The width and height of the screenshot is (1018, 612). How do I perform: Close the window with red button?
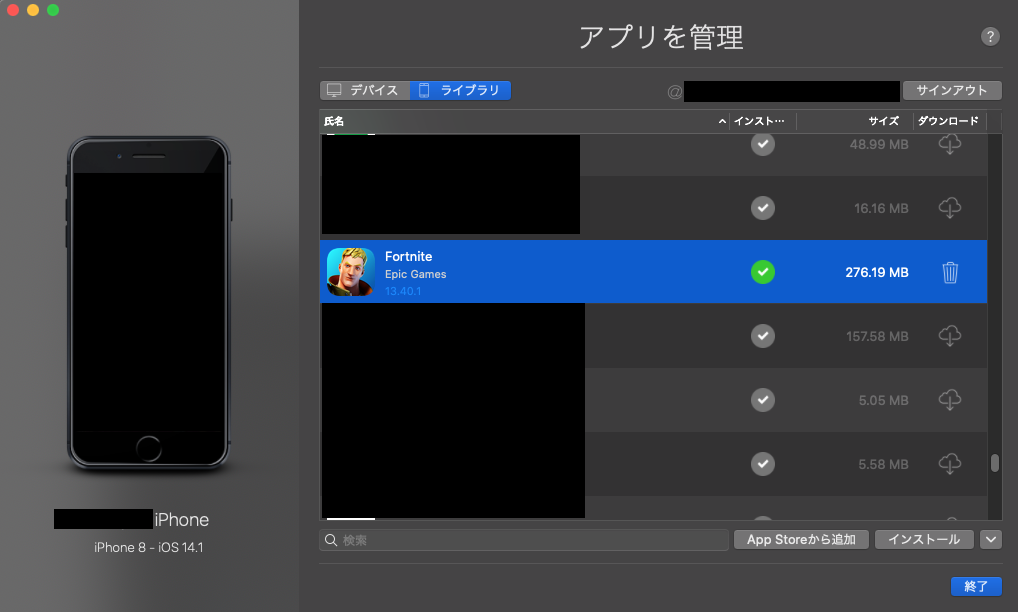pyautogui.click(x=12, y=10)
